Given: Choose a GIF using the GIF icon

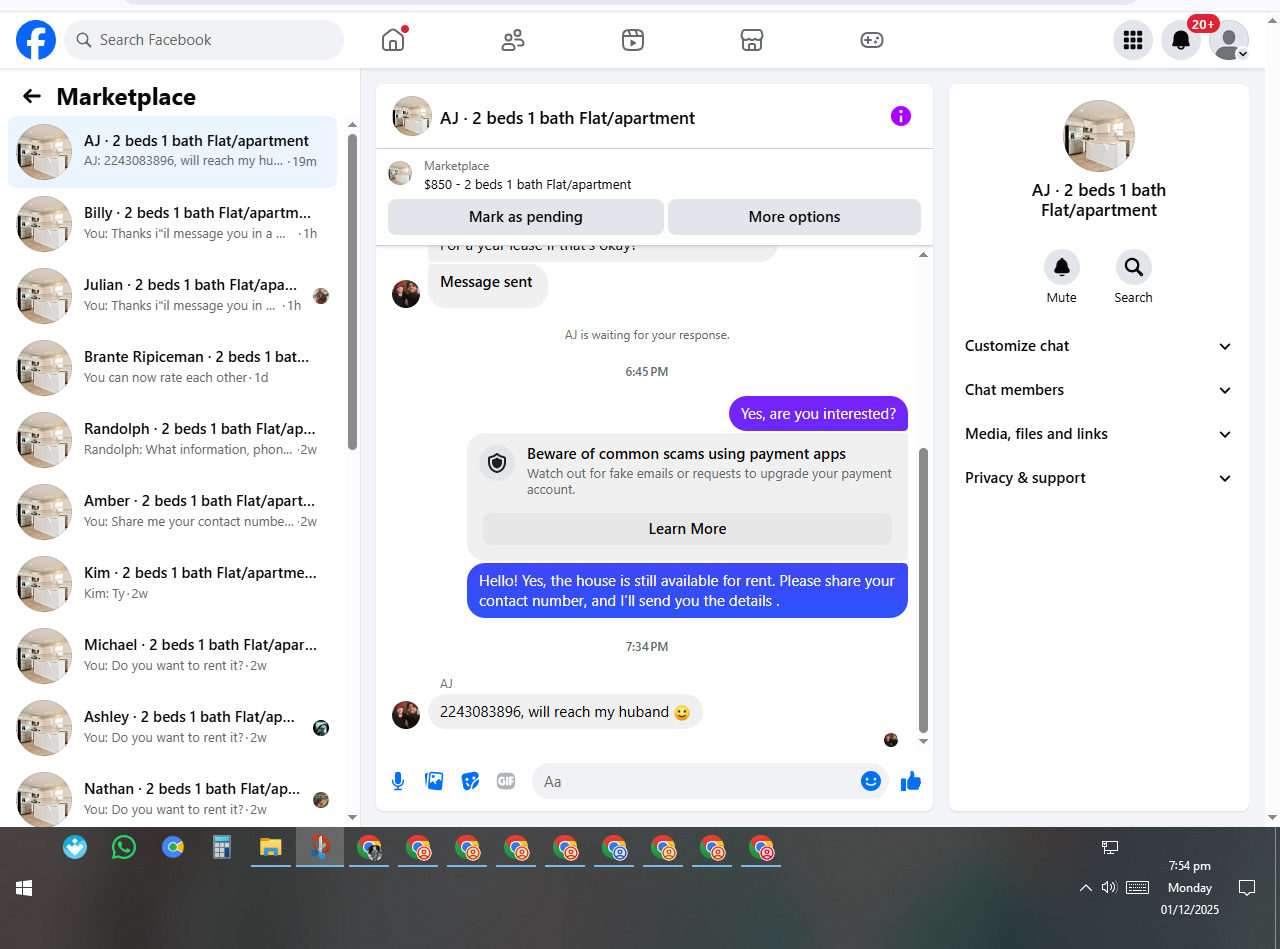Looking at the screenshot, I should tap(506, 781).
